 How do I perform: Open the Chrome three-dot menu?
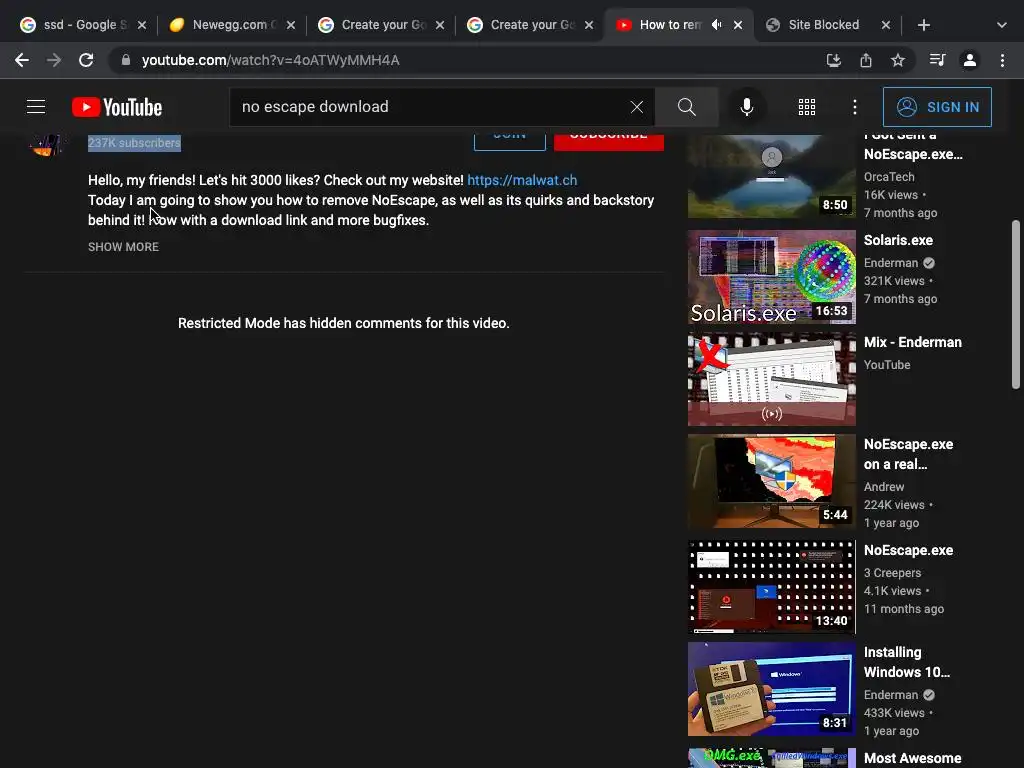point(1002,60)
